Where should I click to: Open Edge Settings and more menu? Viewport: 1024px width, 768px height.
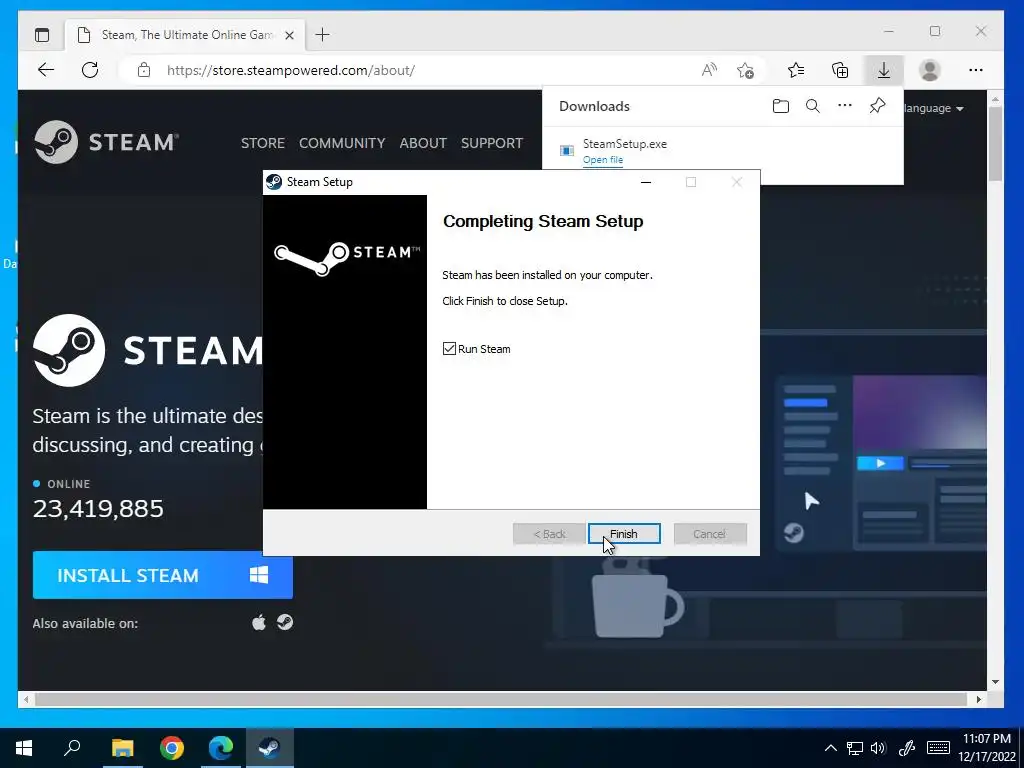click(976, 70)
